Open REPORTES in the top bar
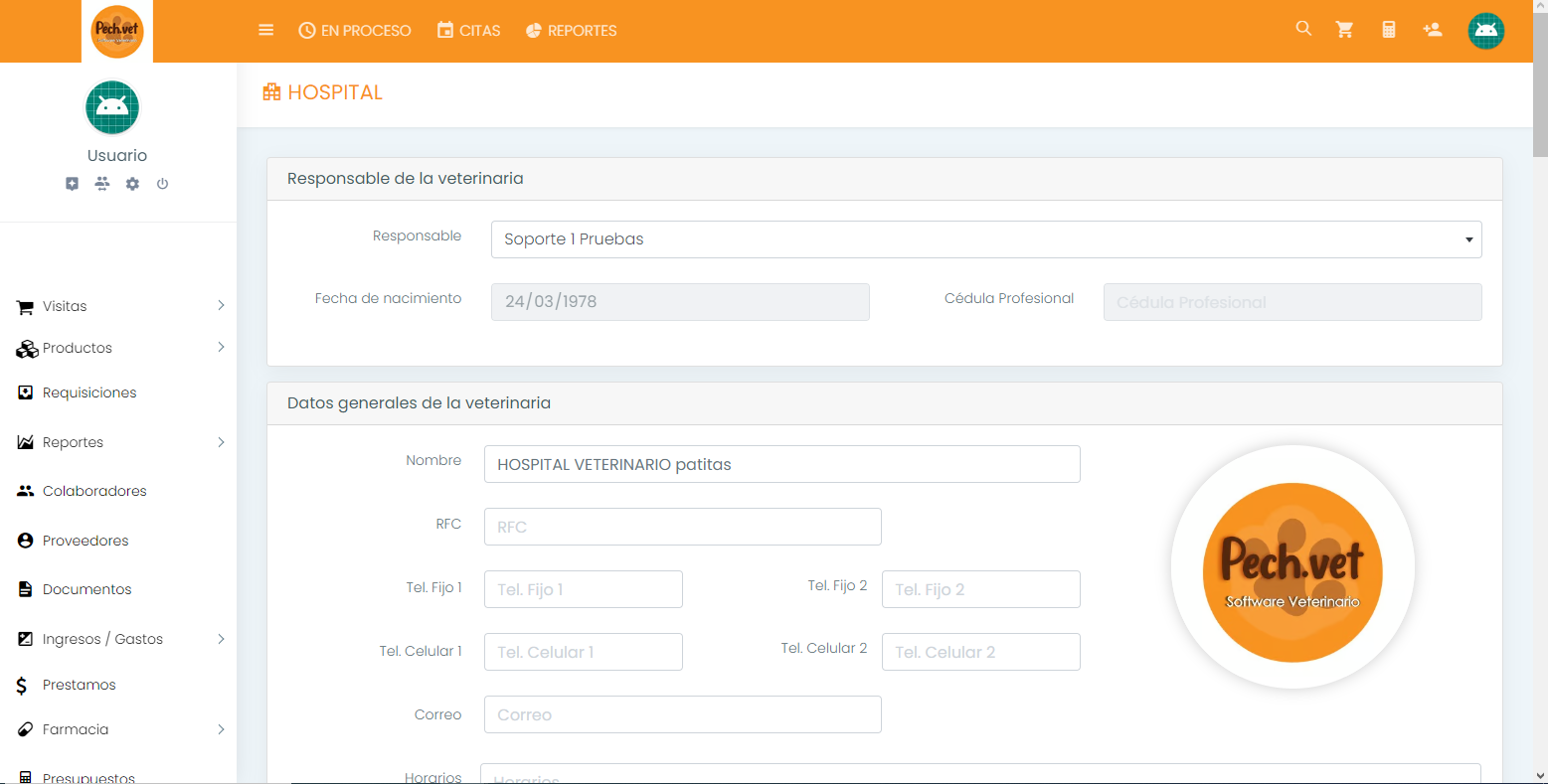Image resolution: width=1548 pixels, height=784 pixels. click(571, 31)
